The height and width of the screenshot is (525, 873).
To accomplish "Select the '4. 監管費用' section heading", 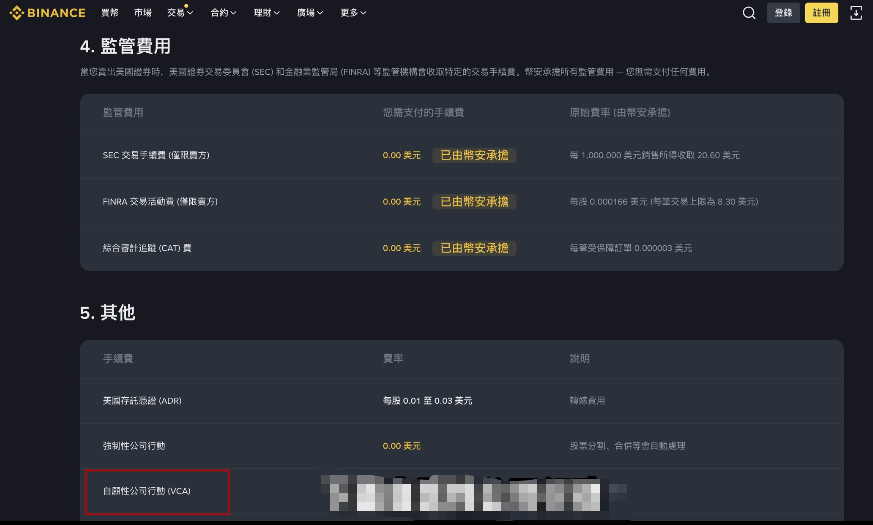I will pyautogui.click(x=125, y=46).
